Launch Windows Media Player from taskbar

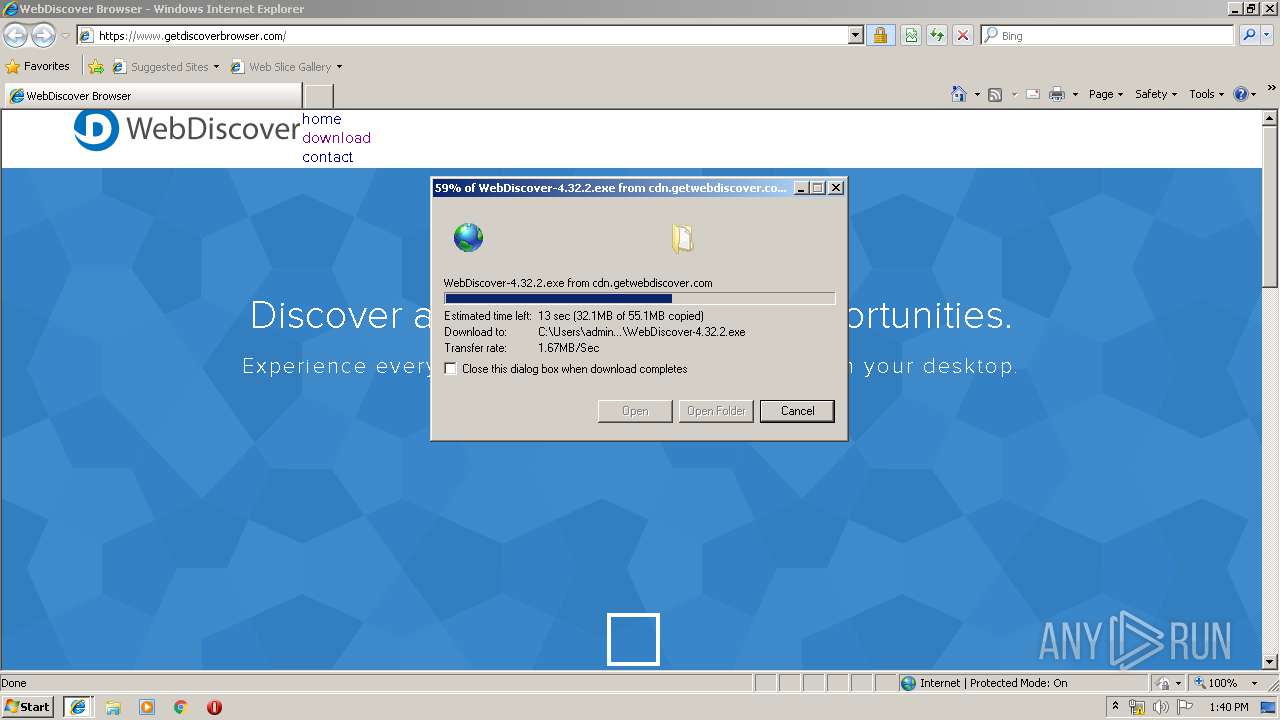click(x=147, y=707)
